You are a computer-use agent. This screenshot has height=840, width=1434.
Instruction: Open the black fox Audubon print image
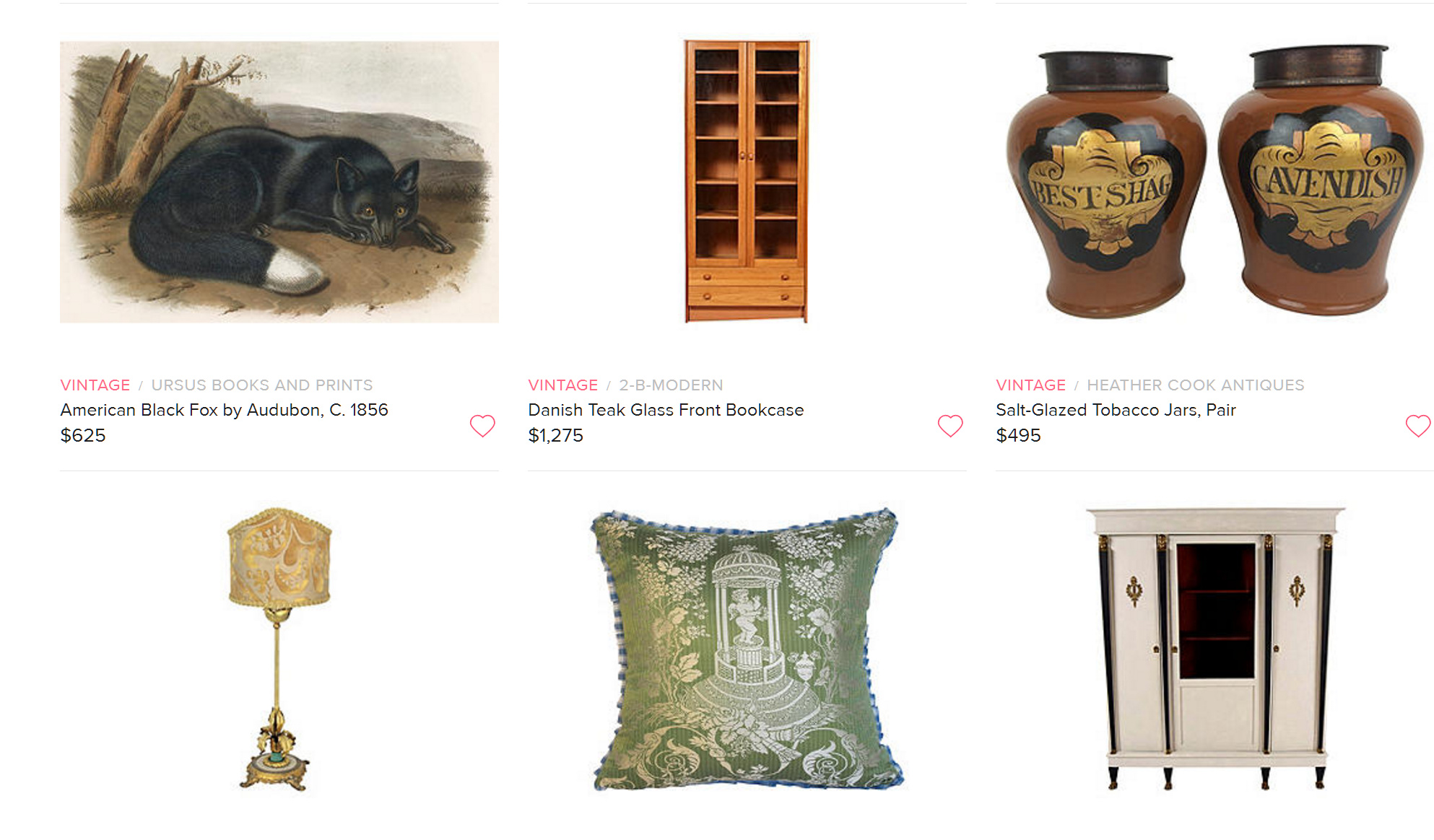[x=279, y=182]
